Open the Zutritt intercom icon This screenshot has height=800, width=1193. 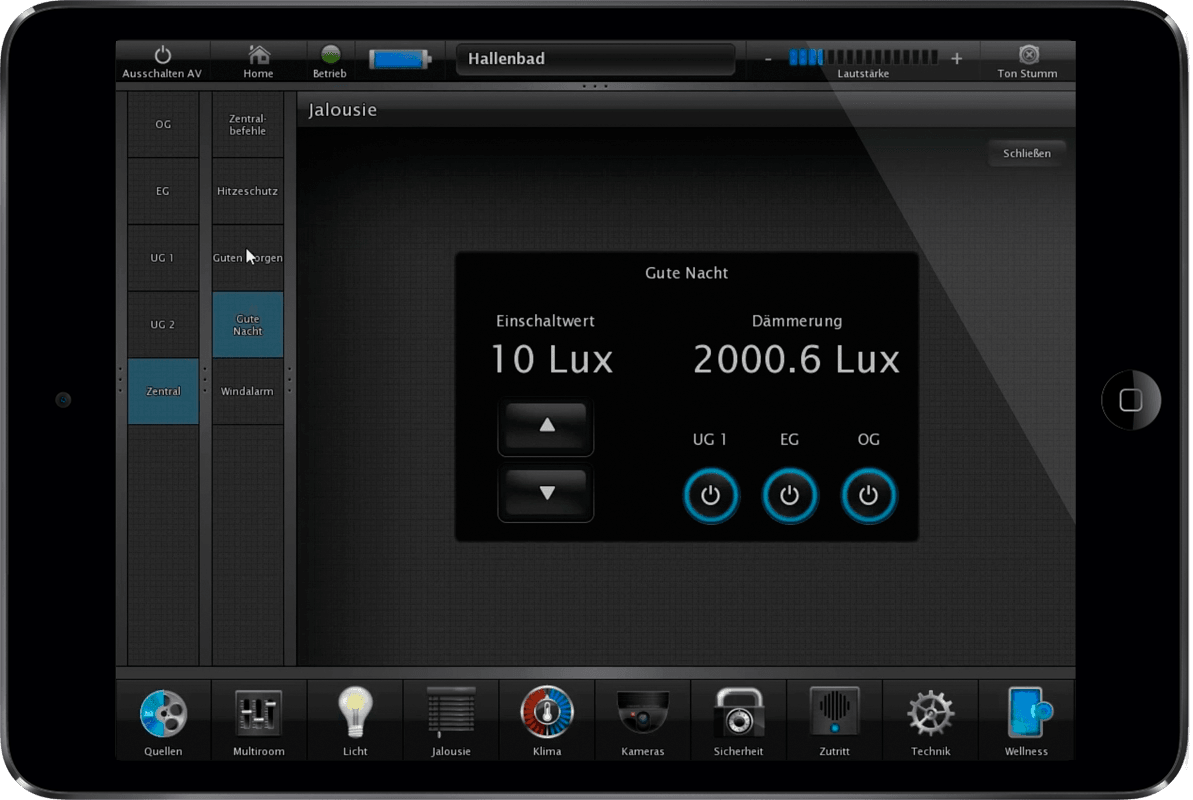click(834, 714)
